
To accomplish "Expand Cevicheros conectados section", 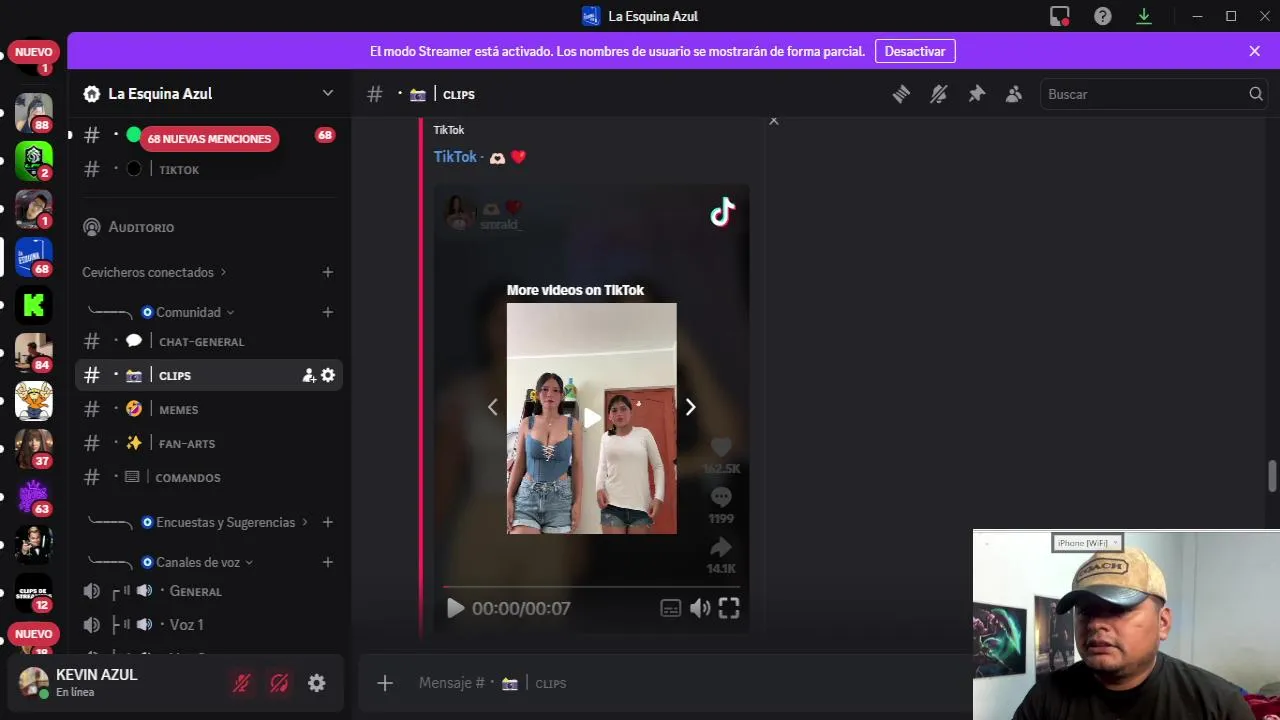I will [x=154, y=272].
